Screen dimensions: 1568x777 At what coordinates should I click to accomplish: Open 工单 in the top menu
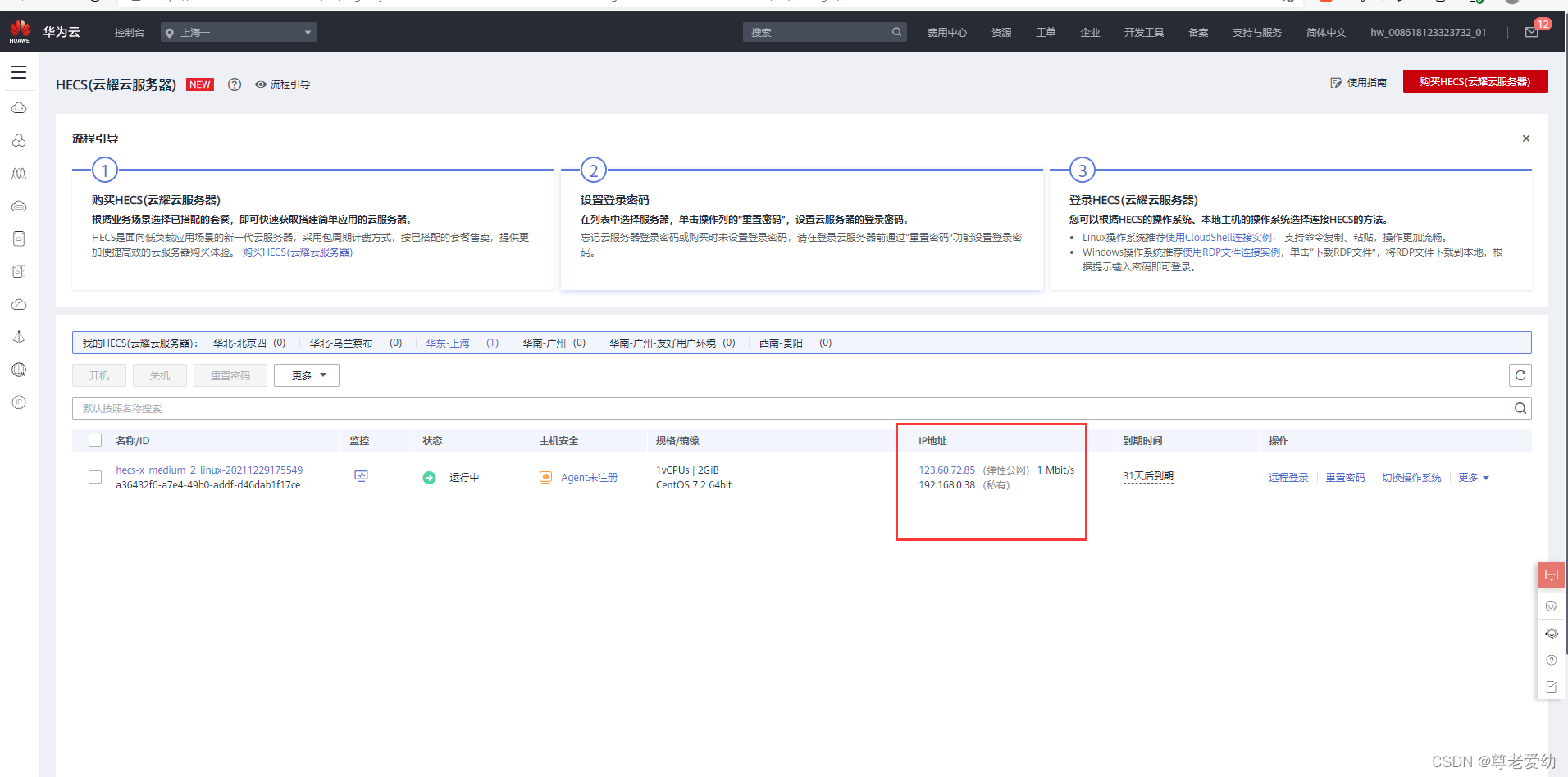point(1046,33)
